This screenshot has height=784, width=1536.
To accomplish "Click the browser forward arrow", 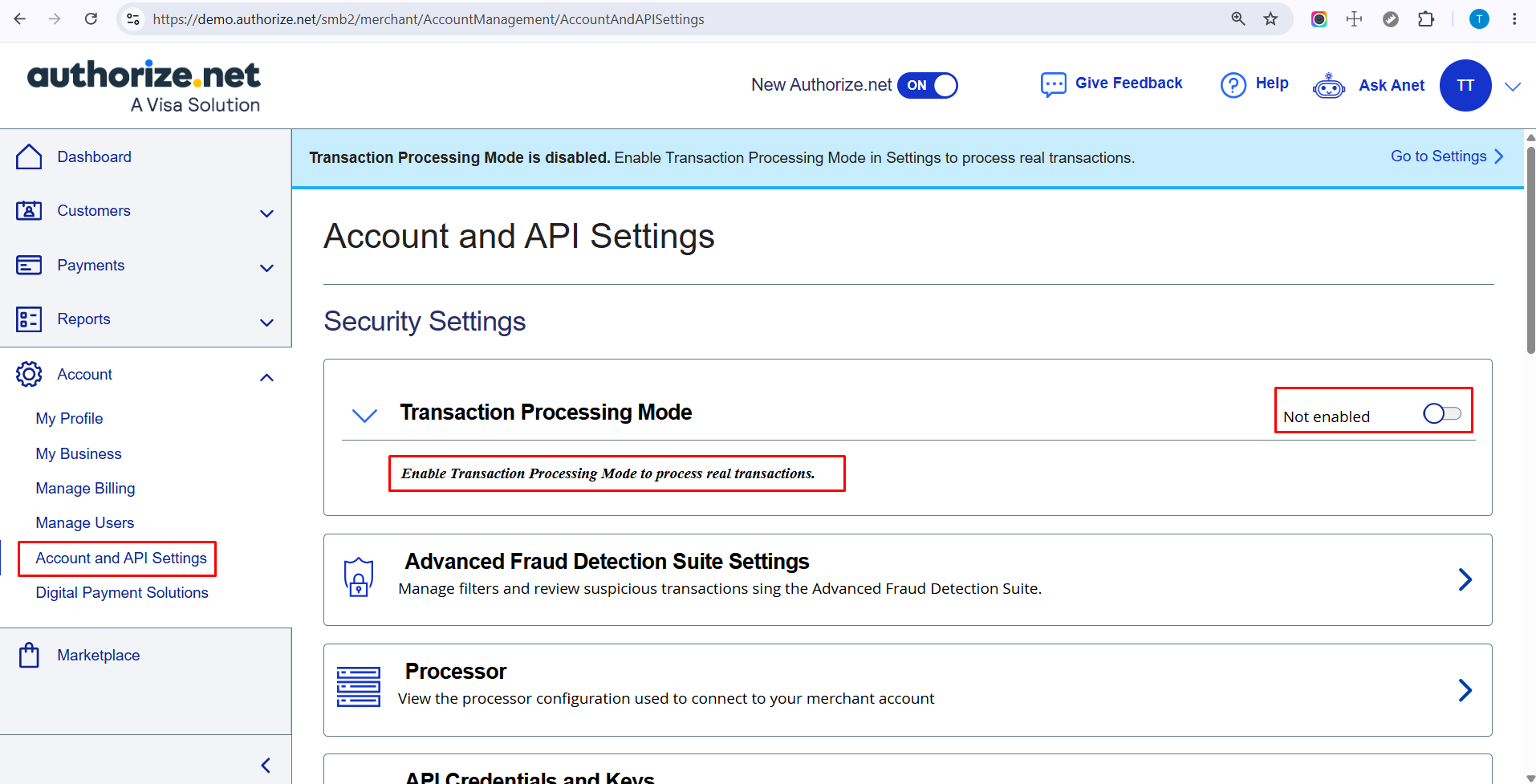I will click(x=55, y=18).
